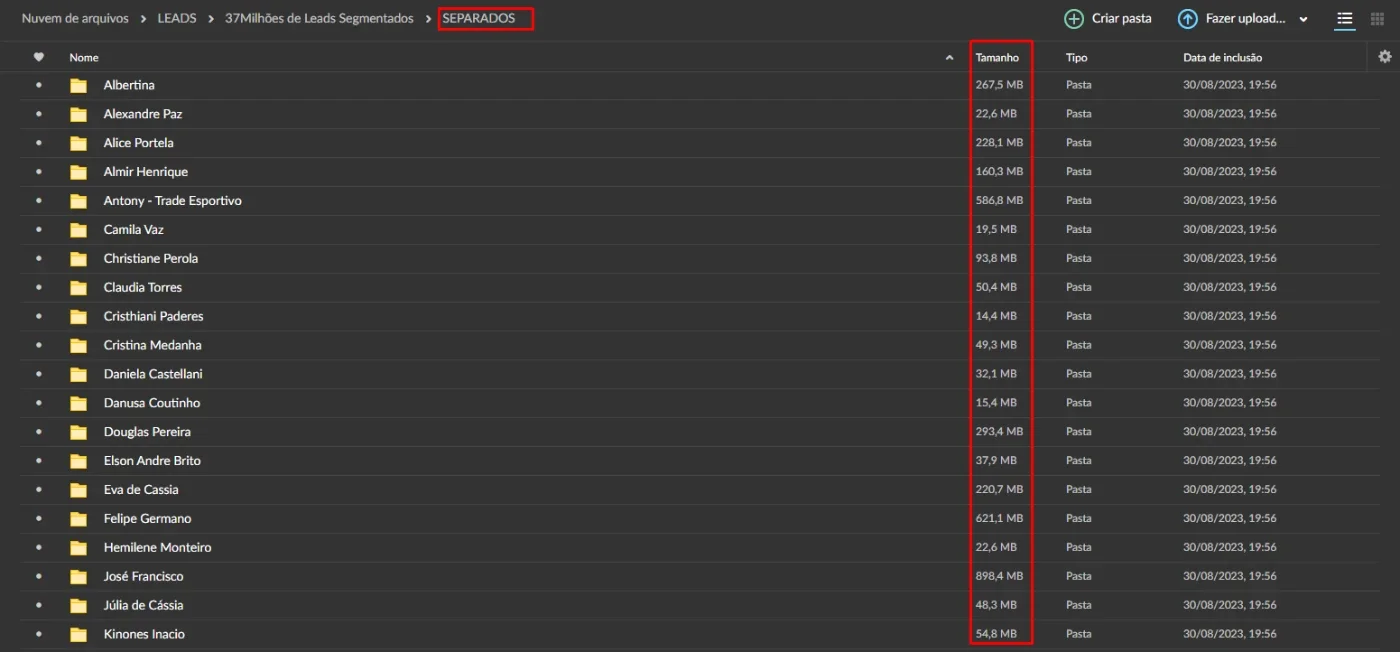Click the Douglas Pereira folder icon

pos(78,432)
